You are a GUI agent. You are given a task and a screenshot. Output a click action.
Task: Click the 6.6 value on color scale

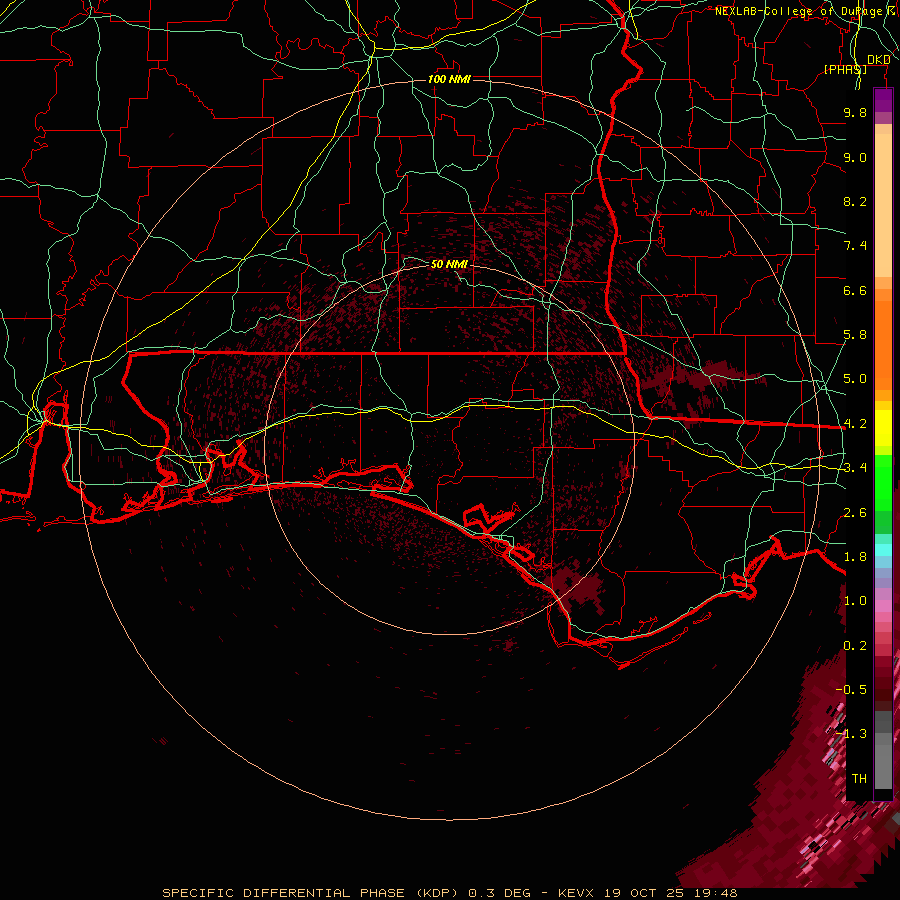pyautogui.click(x=855, y=290)
